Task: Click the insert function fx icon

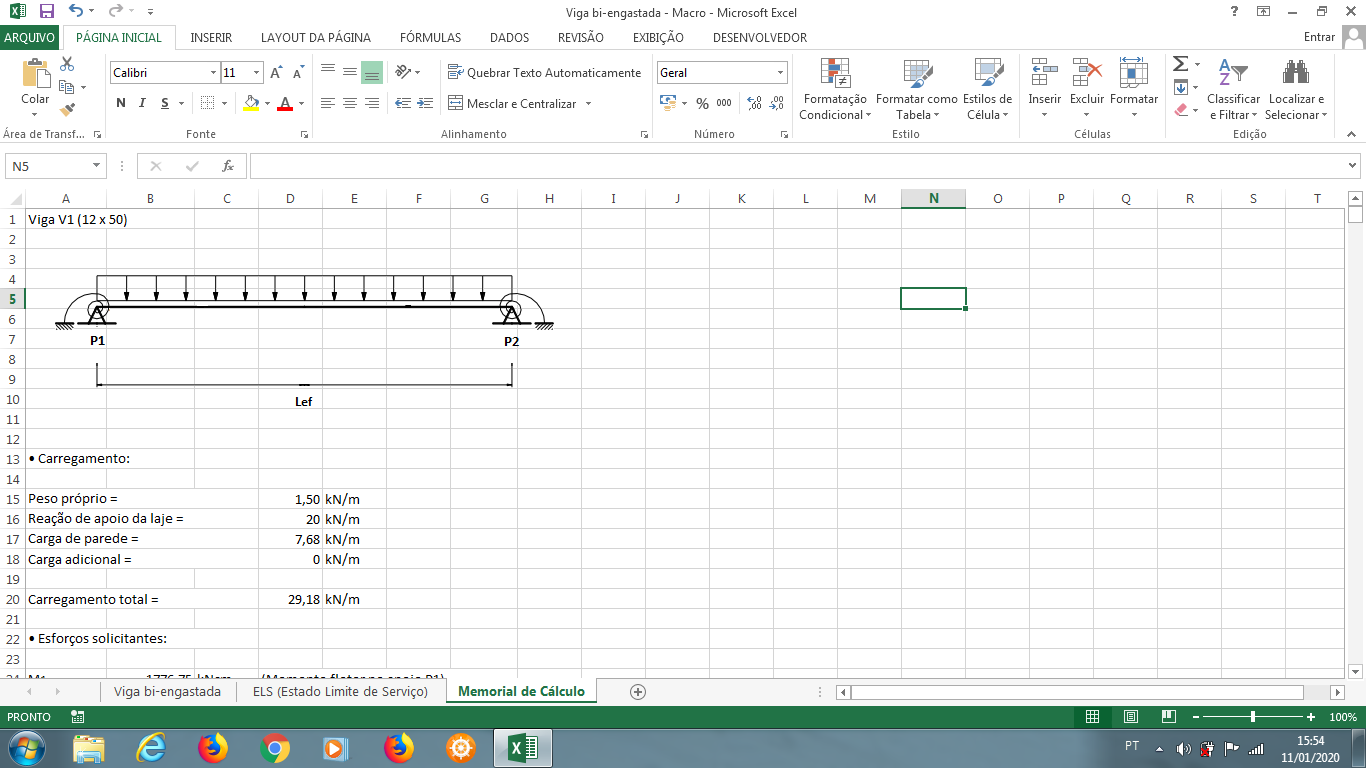Action: coord(228,166)
